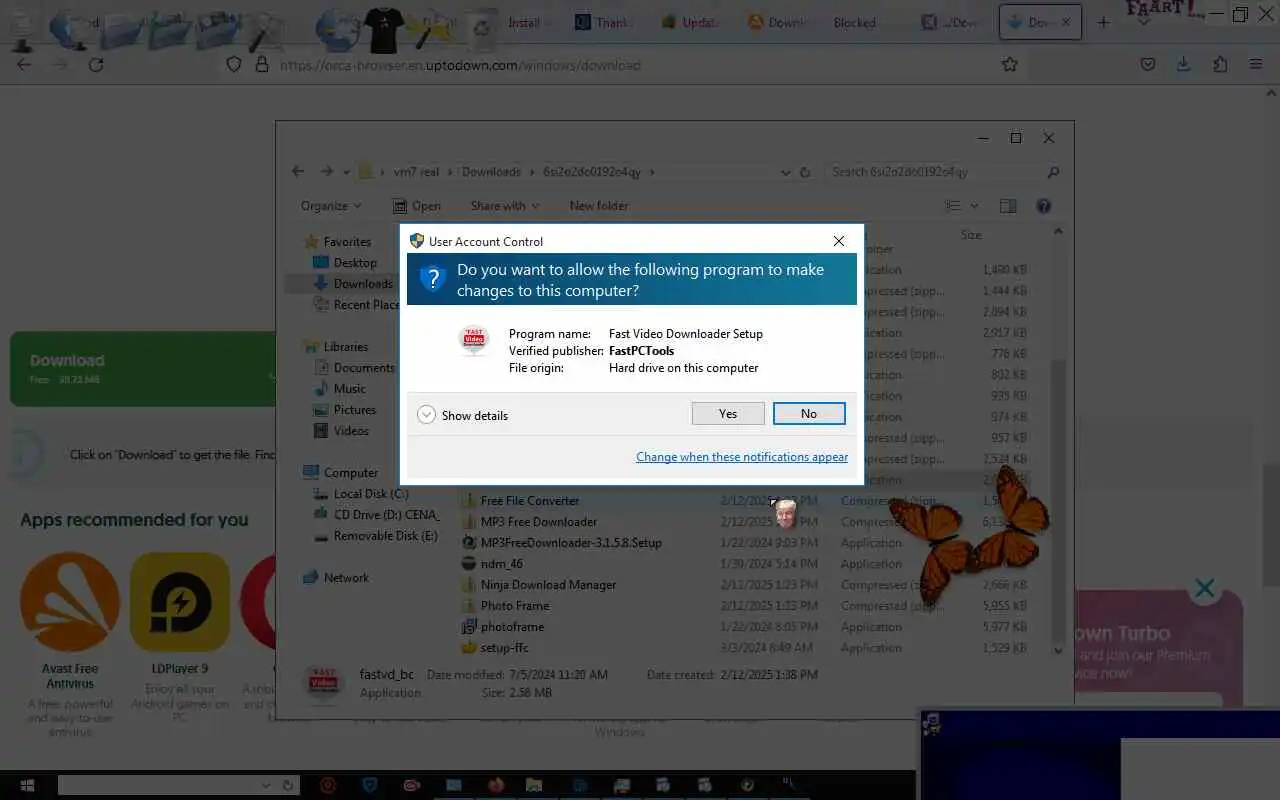Go back in the browser
The height and width of the screenshot is (800, 1280).
tap(25, 64)
